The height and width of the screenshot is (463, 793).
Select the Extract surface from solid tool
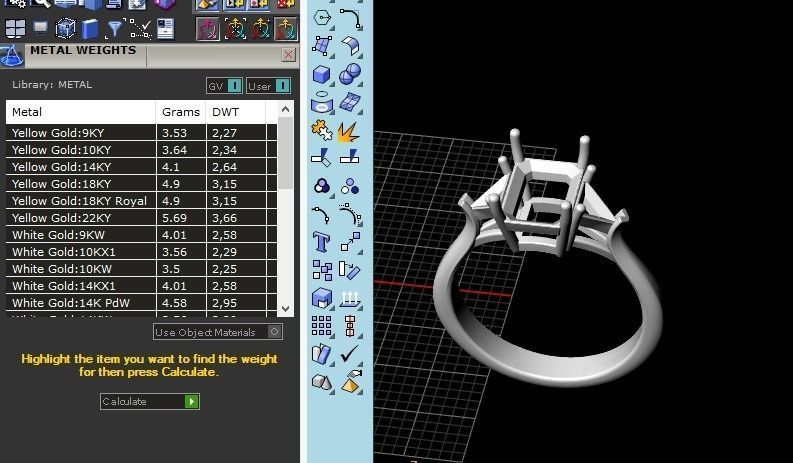[322, 299]
